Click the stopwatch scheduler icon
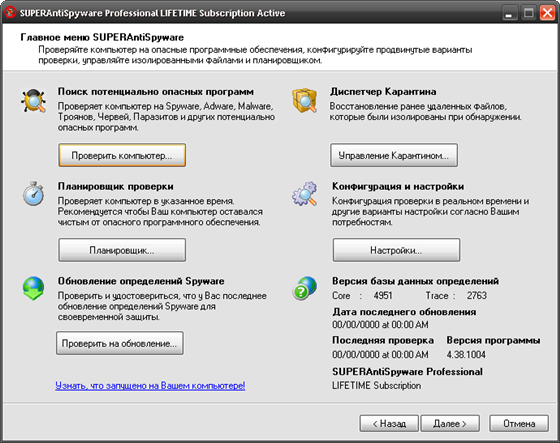560x443 pixels. (34, 193)
